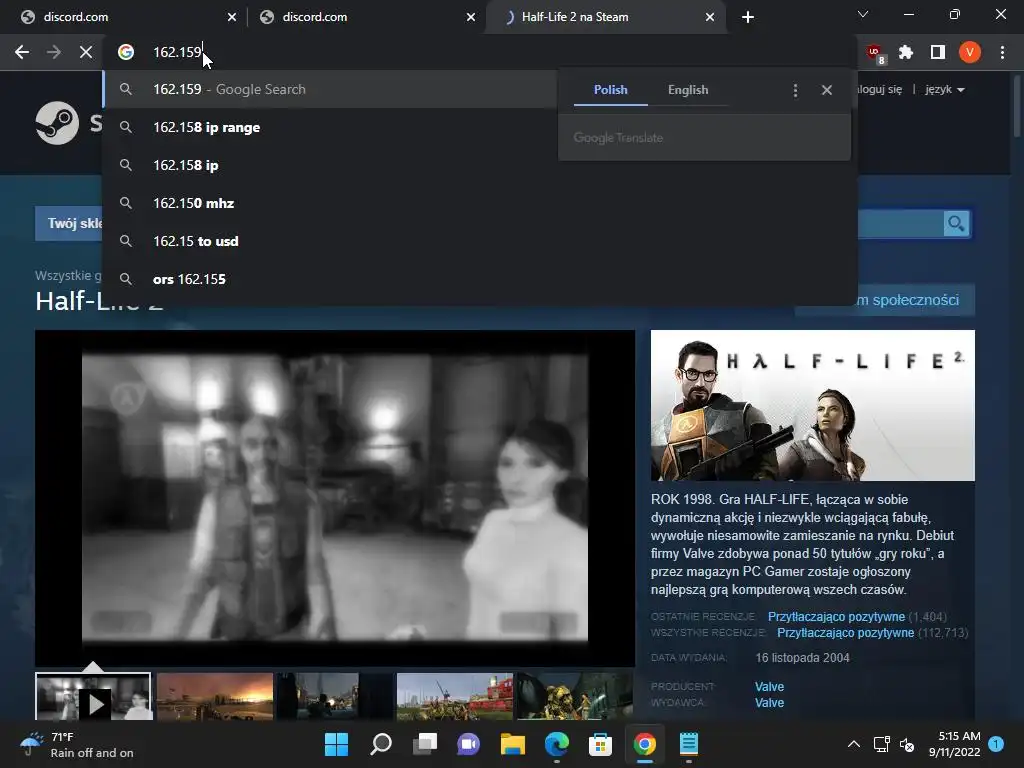The width and height of the screenshot is (1024, 768).
Task: Select Polish in translate popup
Action: (x=611, y=90)
